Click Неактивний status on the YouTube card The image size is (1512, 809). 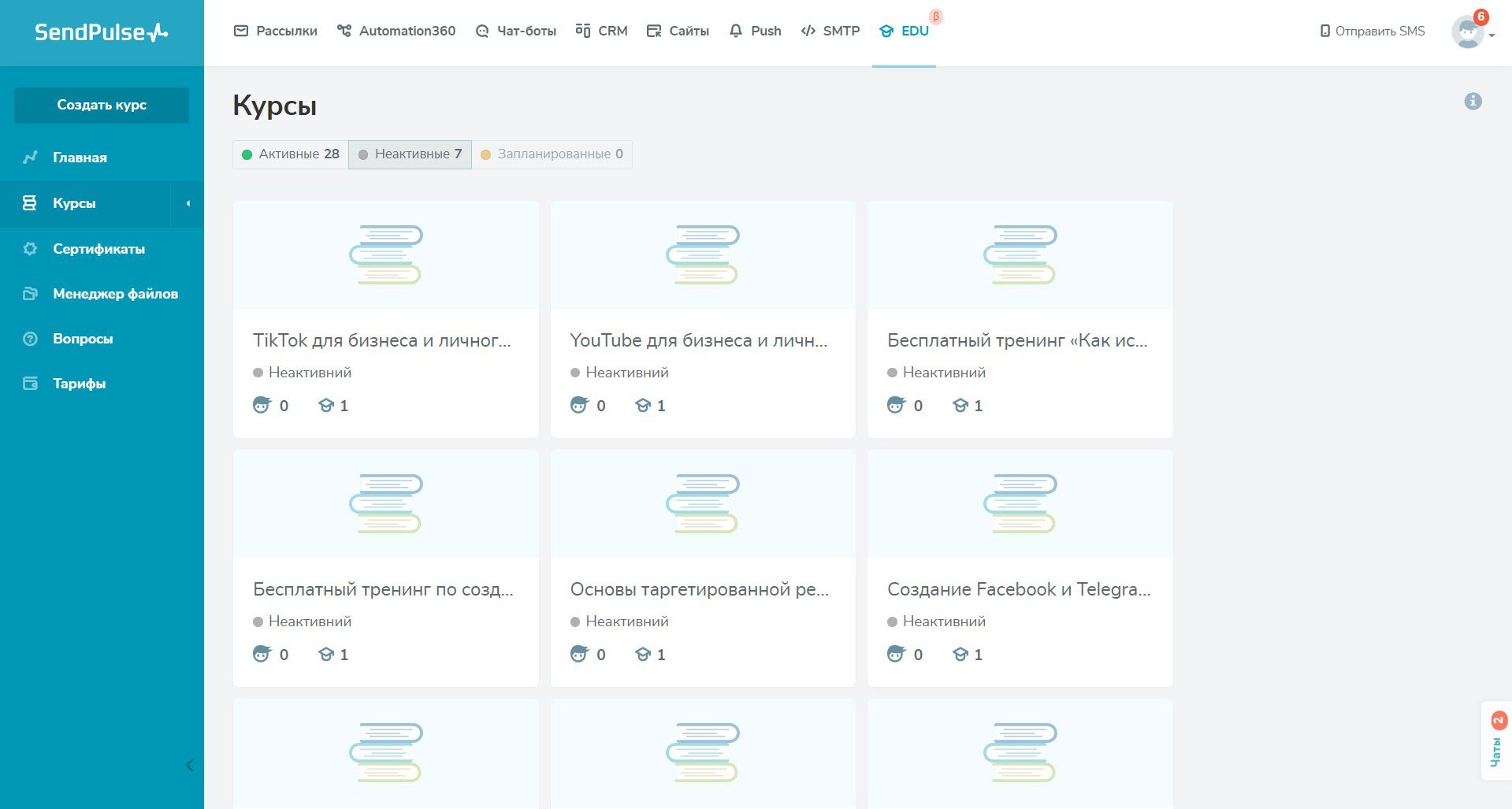[619, 373]
